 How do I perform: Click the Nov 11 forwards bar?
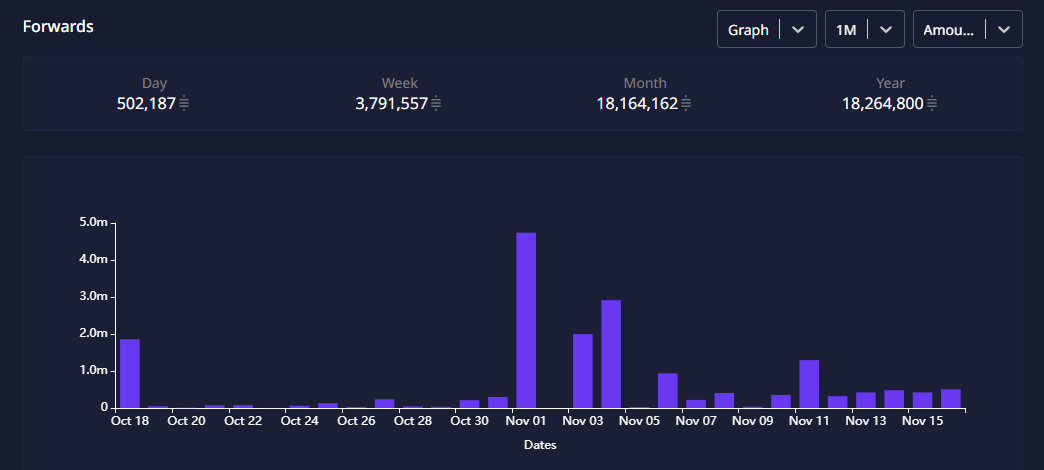point(809,383)
